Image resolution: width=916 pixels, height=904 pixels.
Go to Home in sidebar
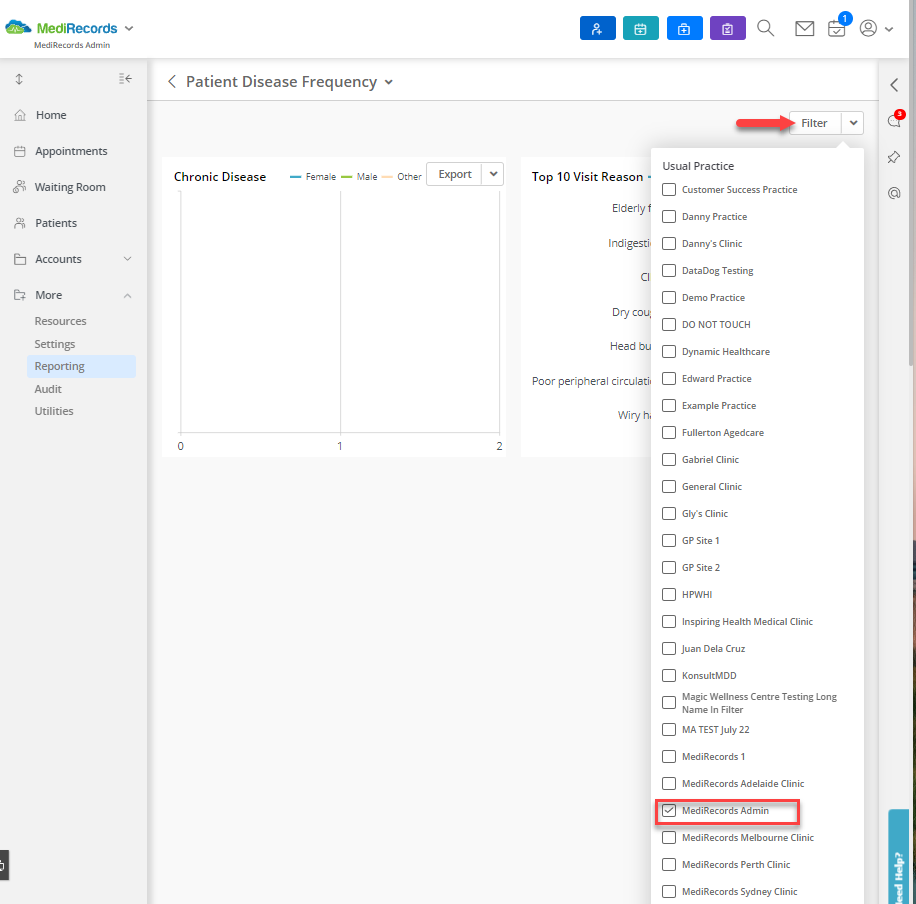[51, 115]
